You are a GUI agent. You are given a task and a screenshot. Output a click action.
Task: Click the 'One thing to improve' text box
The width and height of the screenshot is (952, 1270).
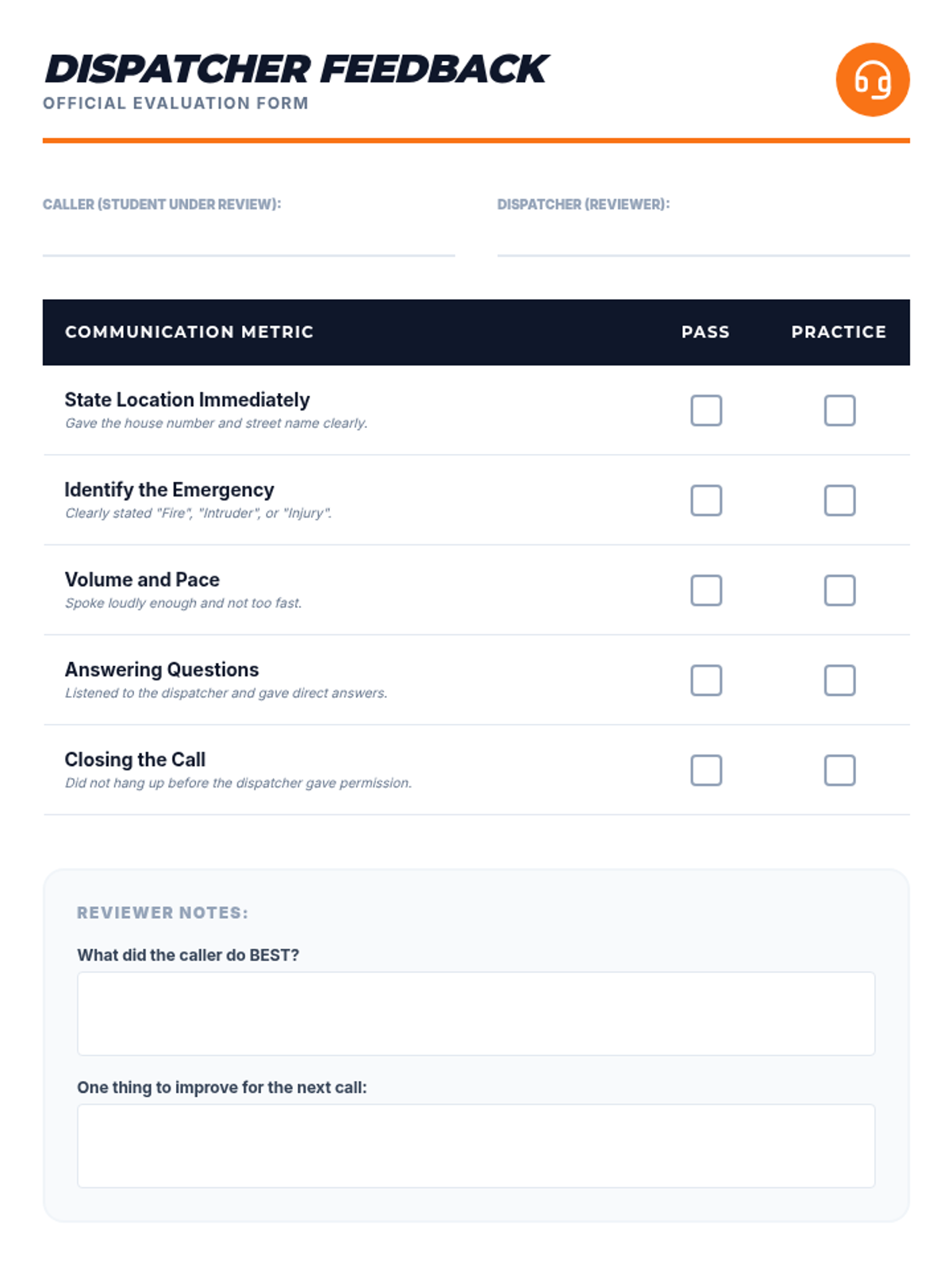pyautogui.click(x=476, y=1145)
